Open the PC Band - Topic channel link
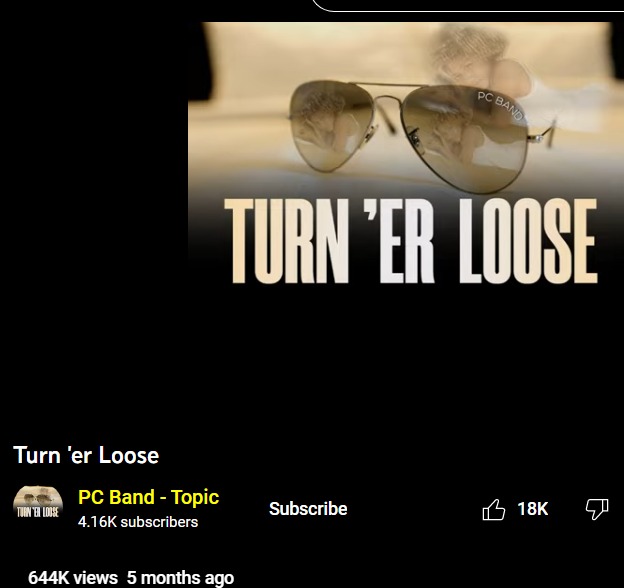The width and height of the screenshot is (624, 588). click(x=148, y=497)
